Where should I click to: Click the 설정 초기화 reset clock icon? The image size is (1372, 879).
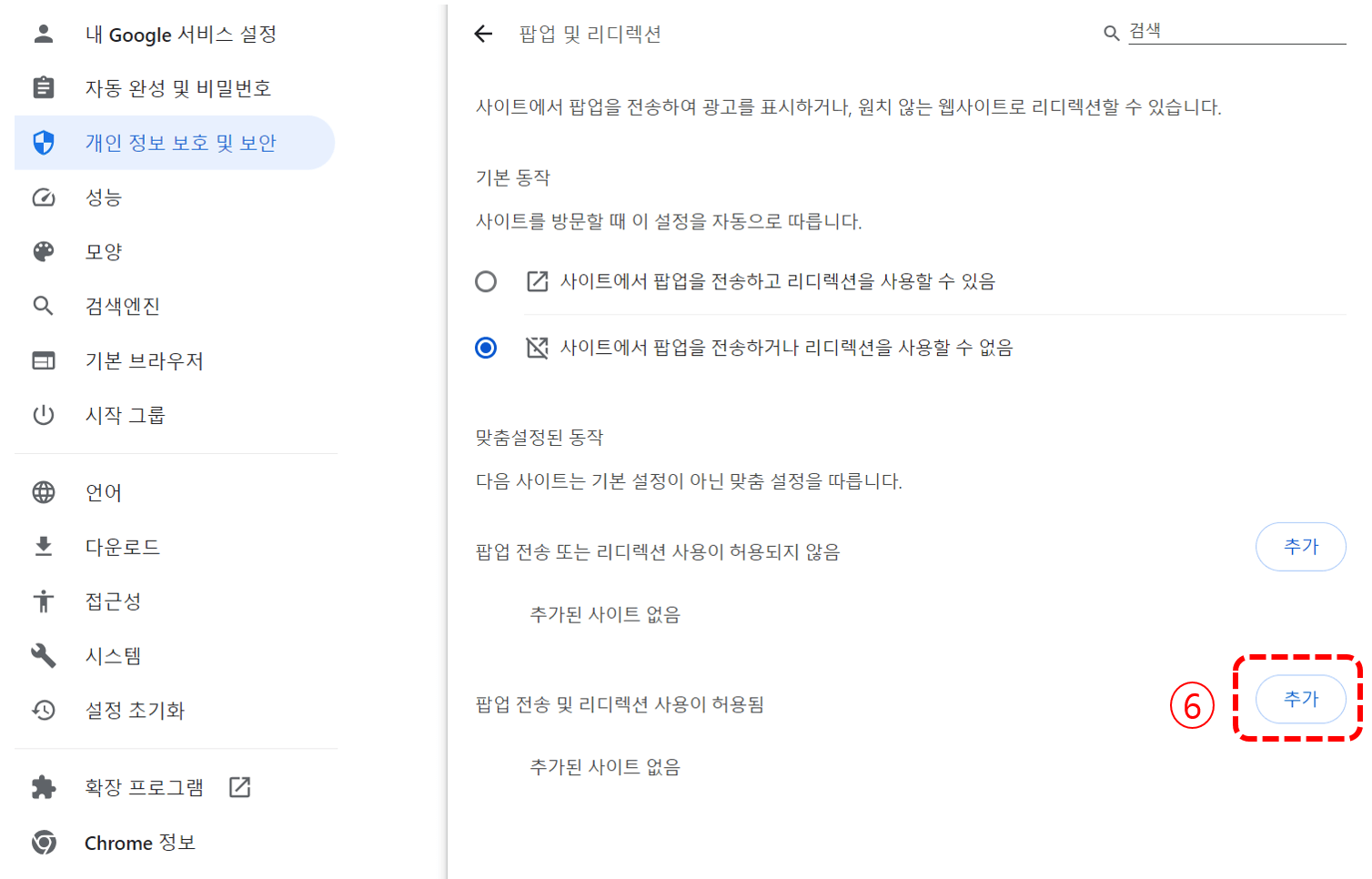tap(43, 710)
